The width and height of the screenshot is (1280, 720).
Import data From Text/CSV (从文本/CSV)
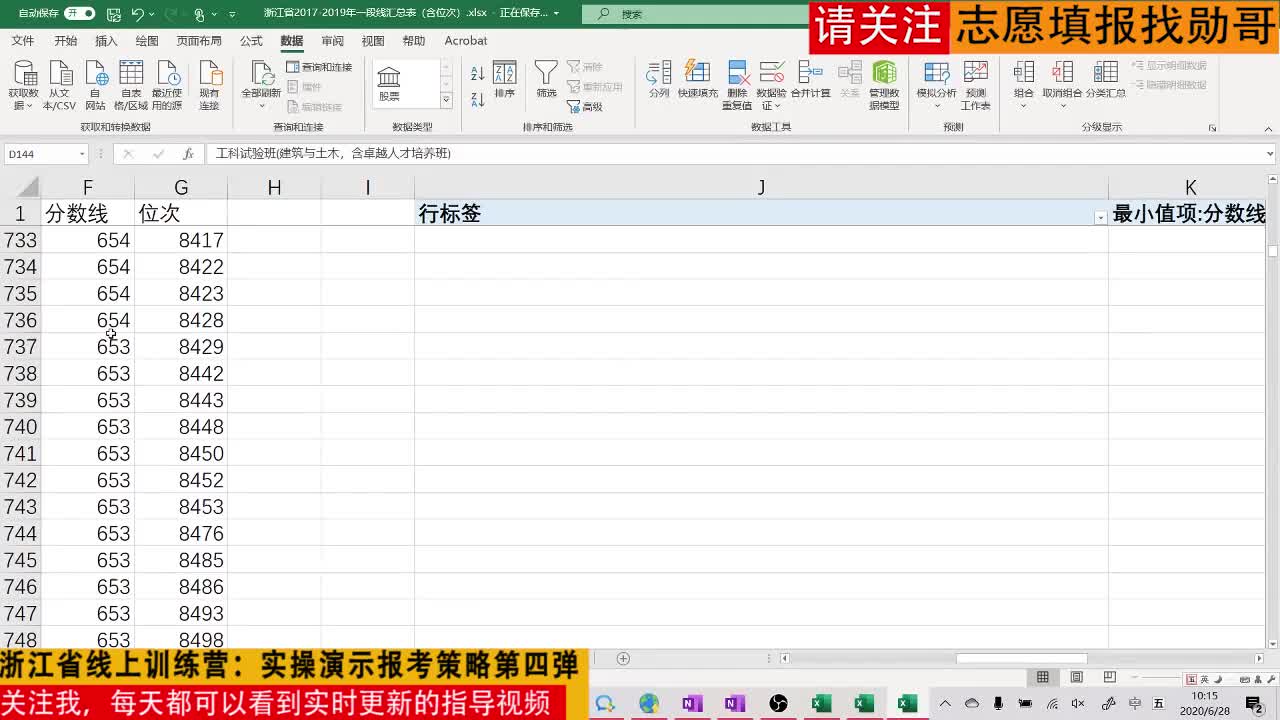click(x=60, y=86)
